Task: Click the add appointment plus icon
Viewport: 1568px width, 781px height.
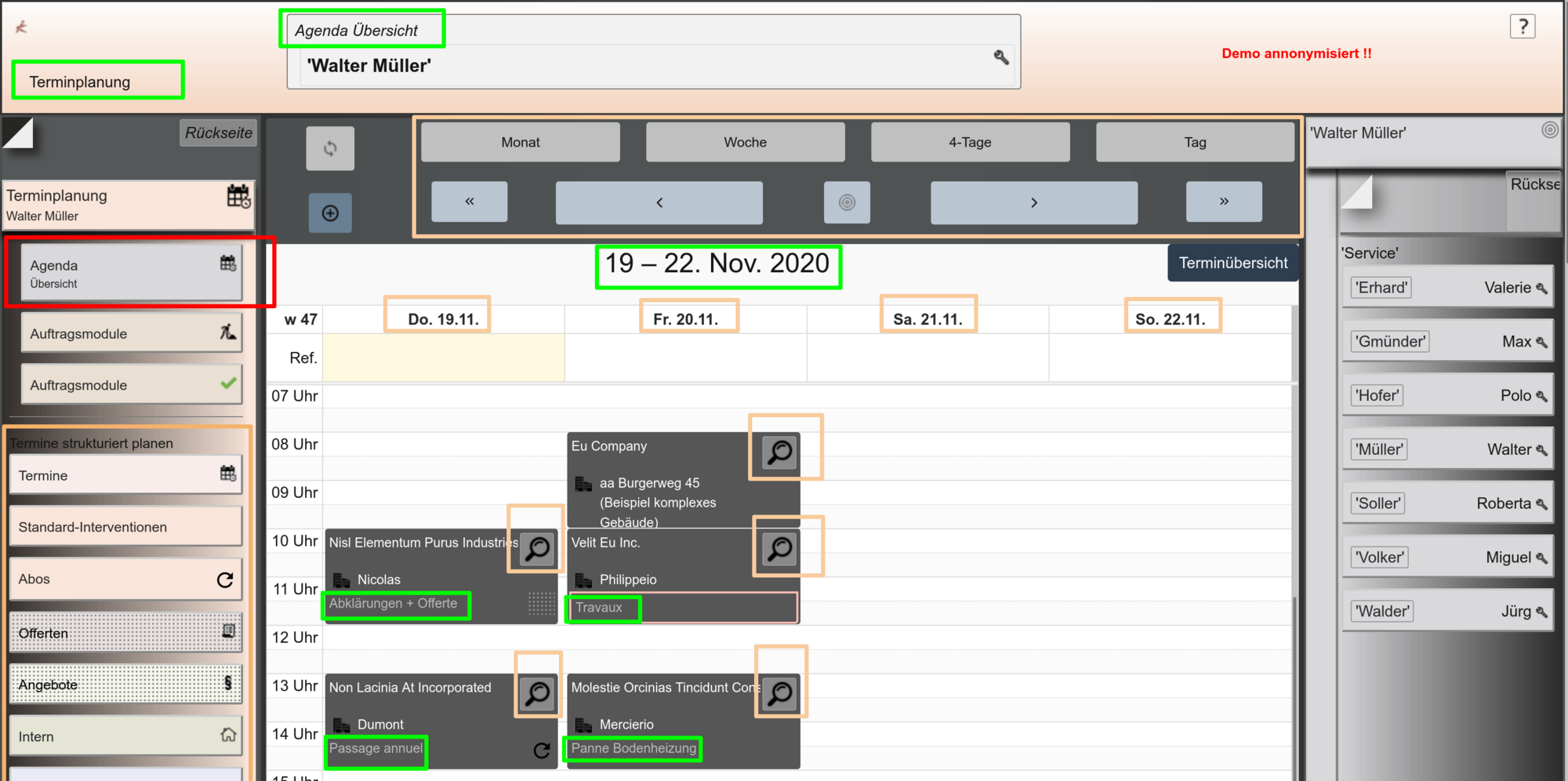Action: 330,213
